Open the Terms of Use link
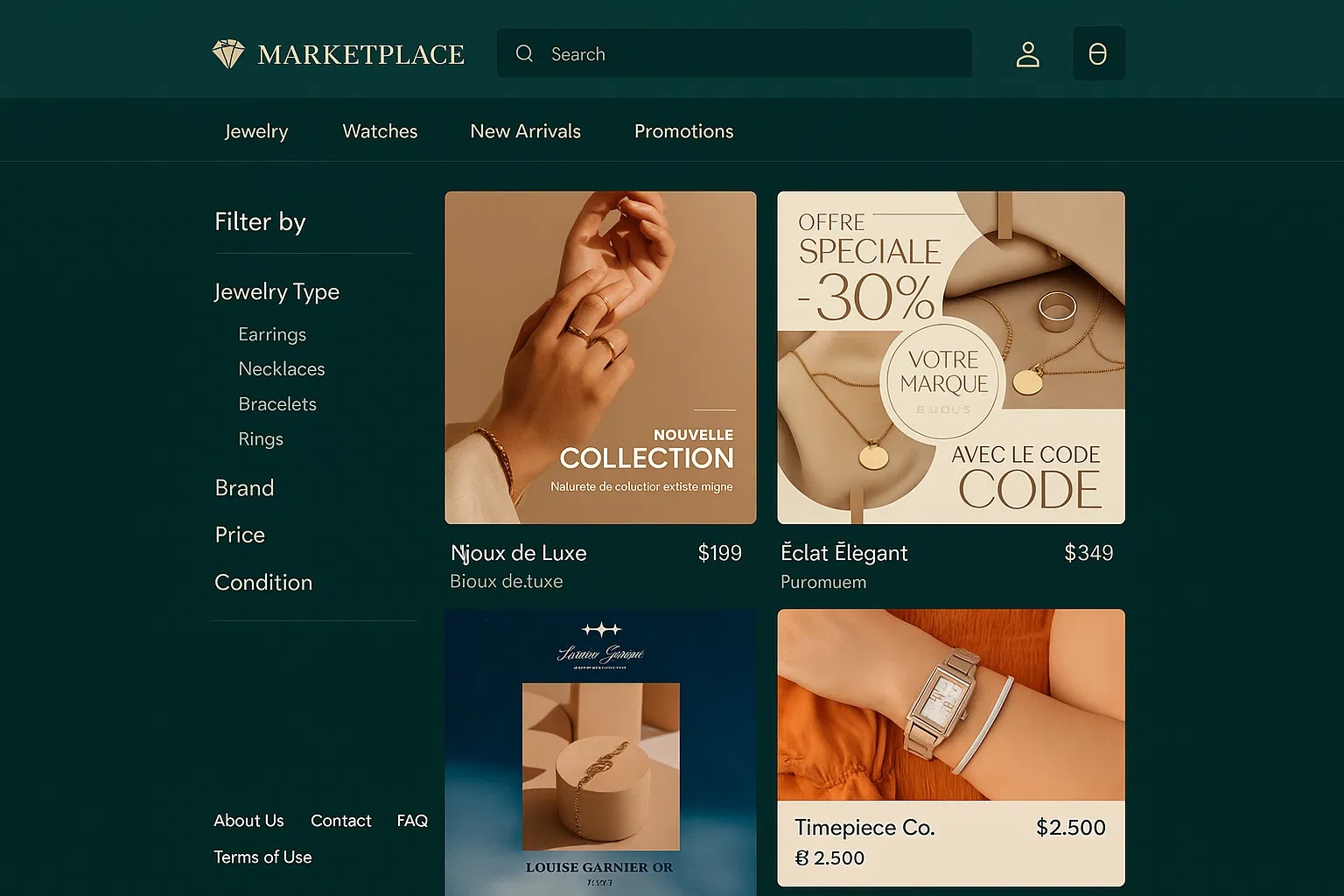Image resolution: width=1344 pixels, height=896 pixels. tap(262, 857)
